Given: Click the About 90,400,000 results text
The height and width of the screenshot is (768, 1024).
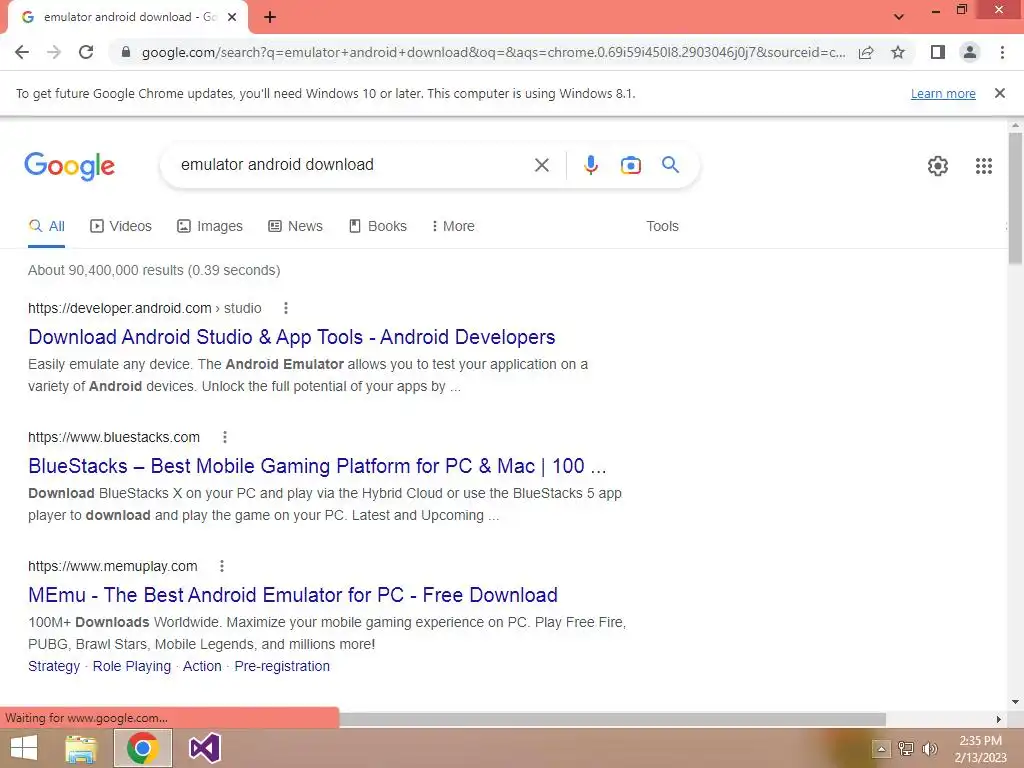Looking at the screenshot, I should point(154,270).
